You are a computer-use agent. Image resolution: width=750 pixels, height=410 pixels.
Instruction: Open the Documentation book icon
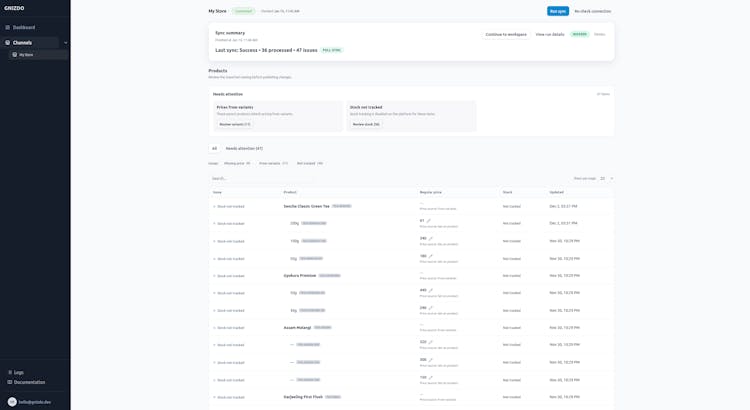10,382
